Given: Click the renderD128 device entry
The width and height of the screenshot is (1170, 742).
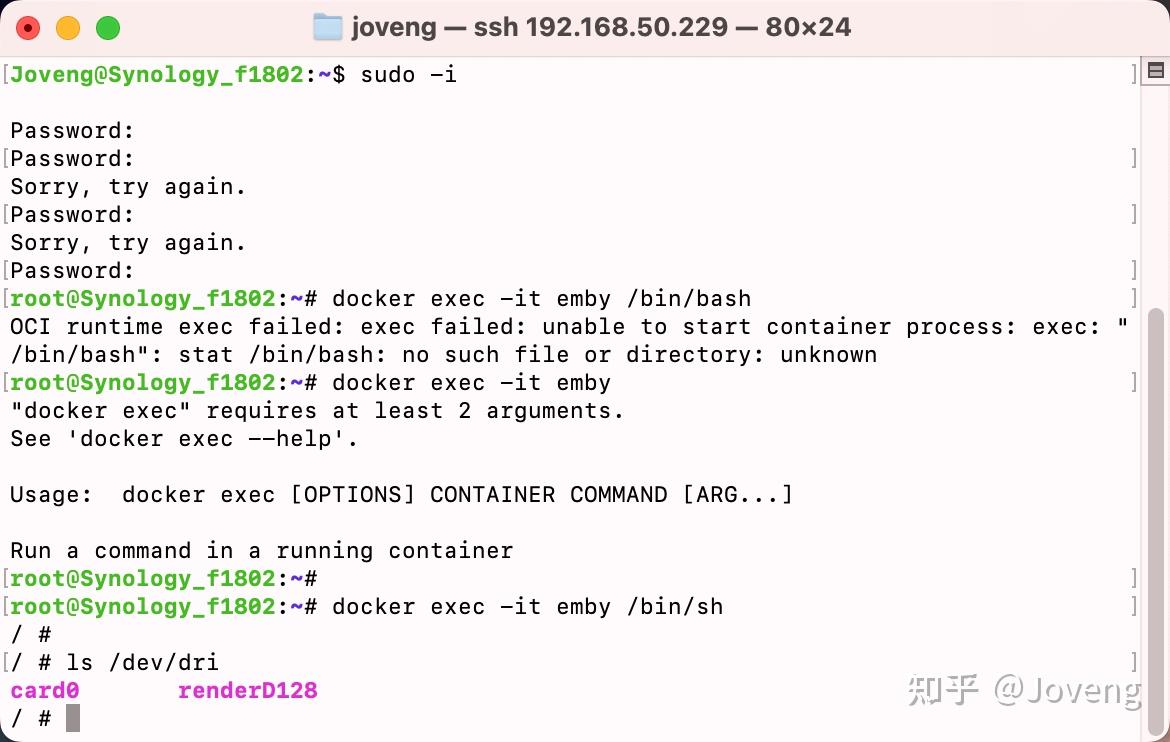Looking at the screenshot, I should coord(247,690).
